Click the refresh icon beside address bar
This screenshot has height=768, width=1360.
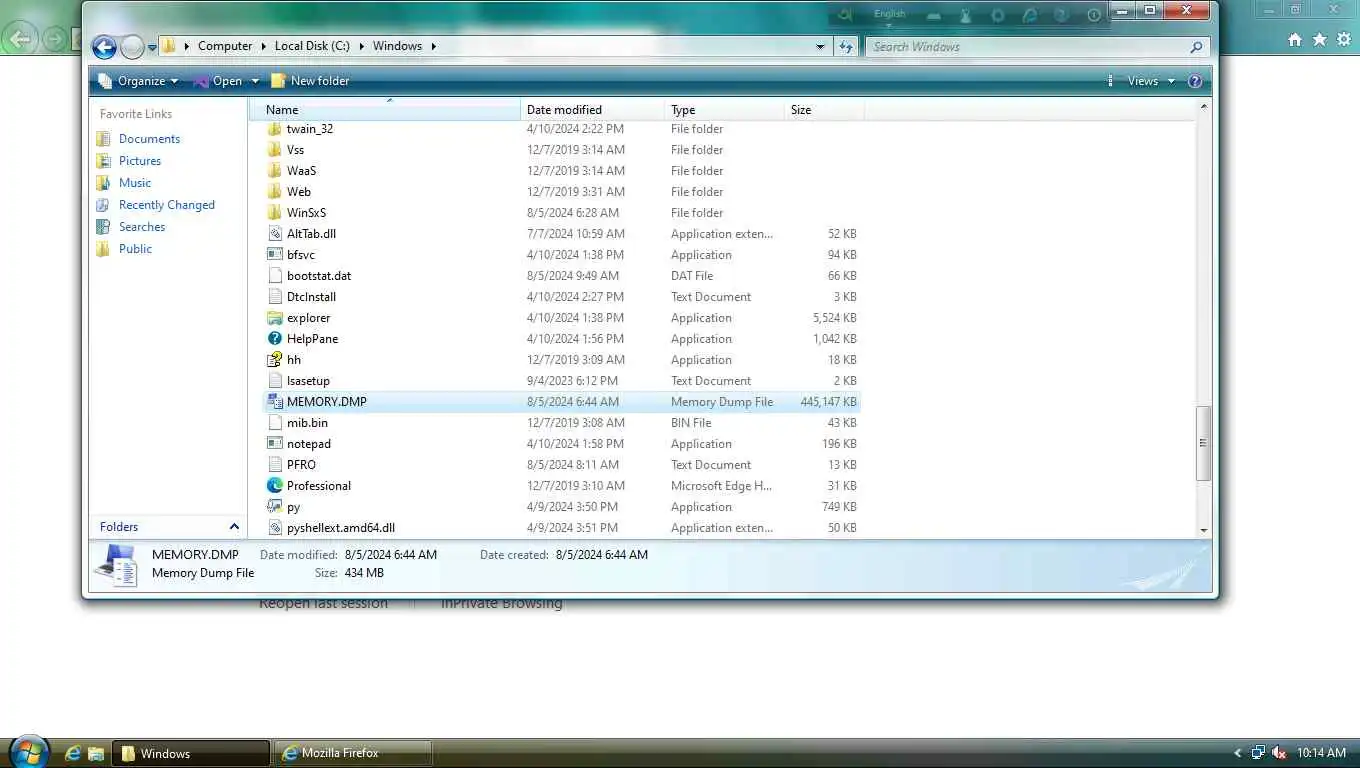846,46
